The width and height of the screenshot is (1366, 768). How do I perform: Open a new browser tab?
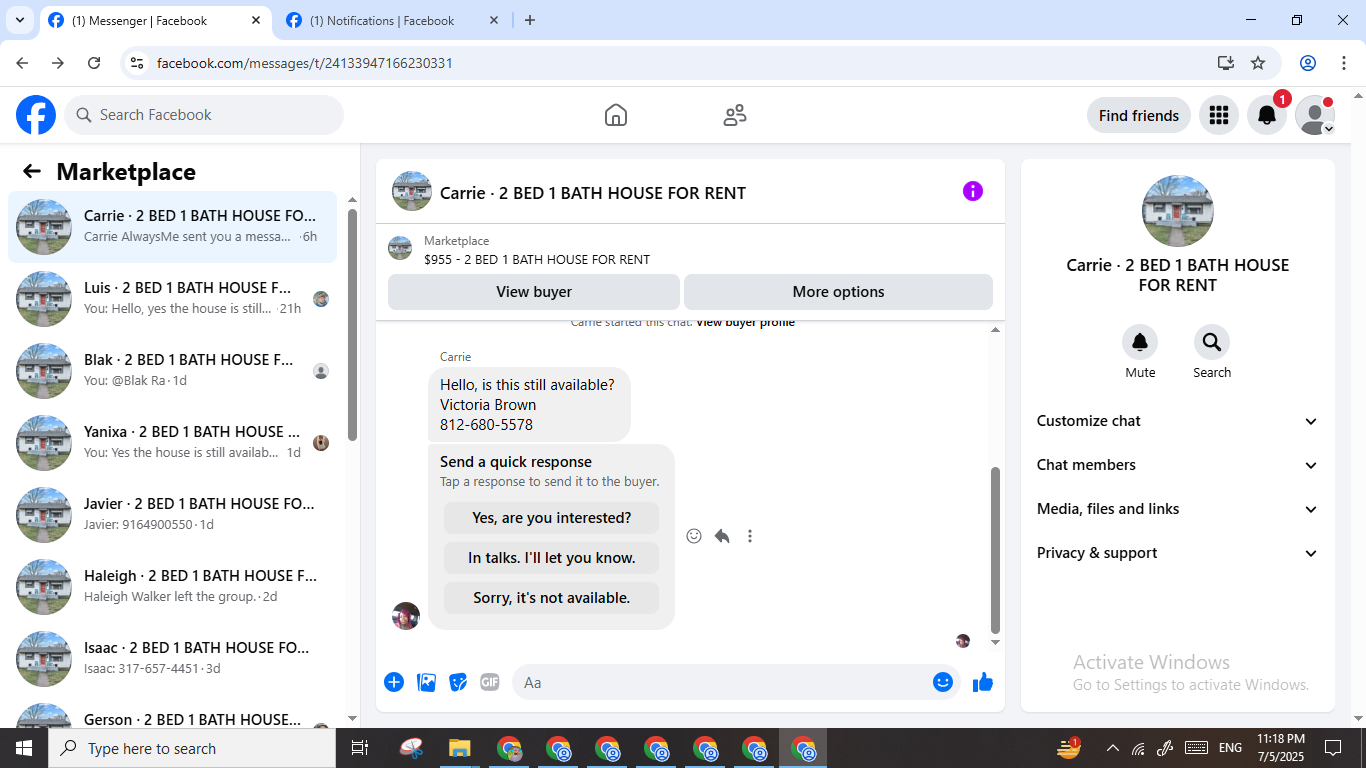pyautogui.click(x=530, y=20)
